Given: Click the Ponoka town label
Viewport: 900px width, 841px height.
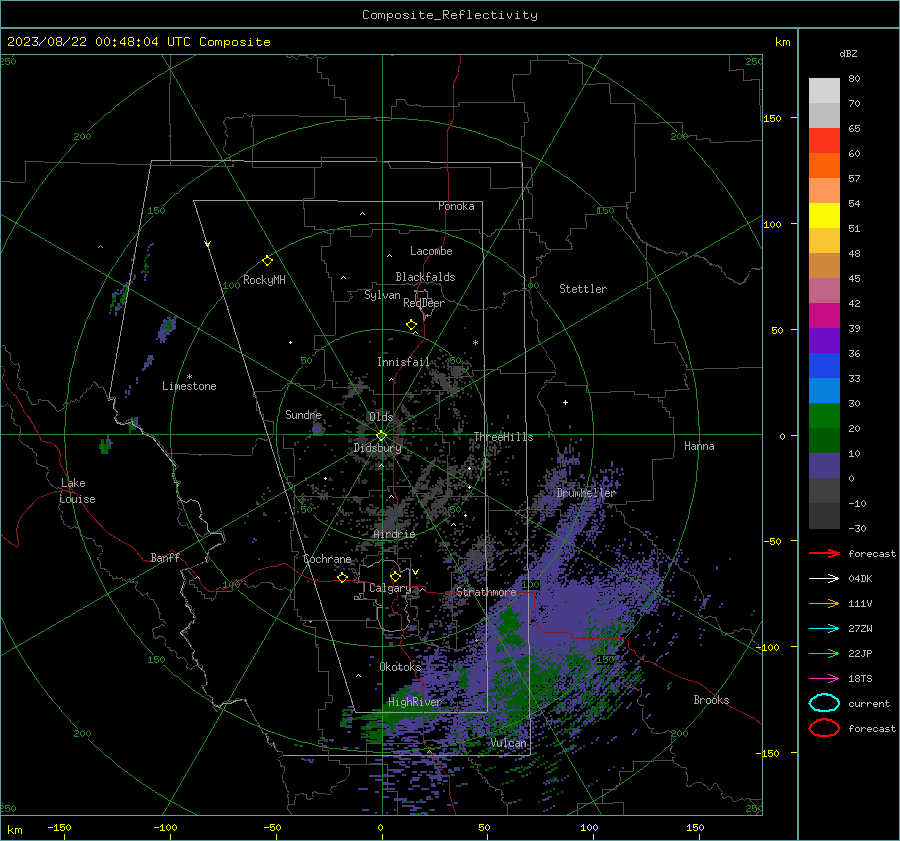Looking at the screenshot, I should (x=456, y=206).
